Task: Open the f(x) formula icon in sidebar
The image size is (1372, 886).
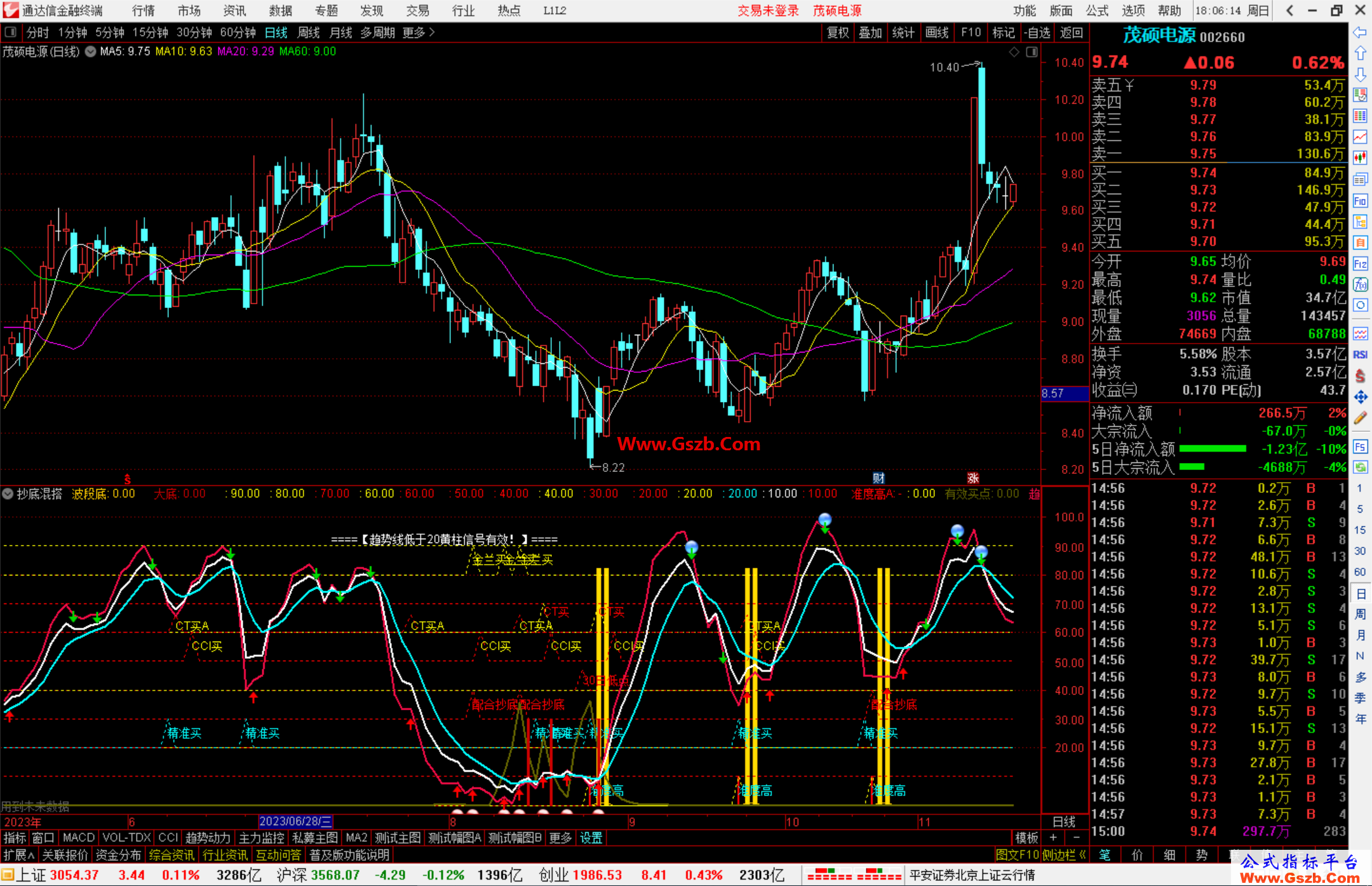Action: (1360, 285)
